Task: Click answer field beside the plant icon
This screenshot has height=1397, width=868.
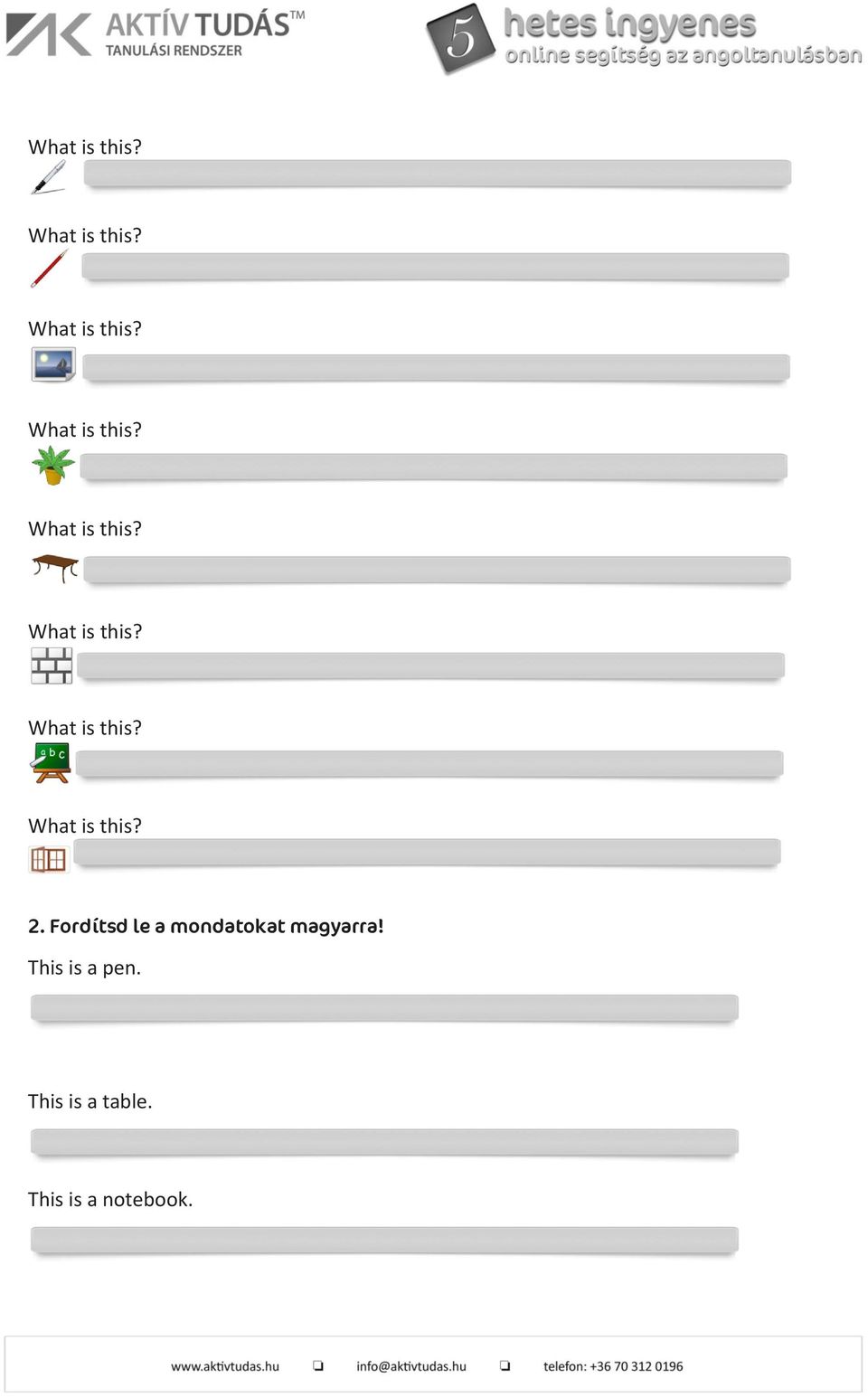Action: [x=433, y=467]
